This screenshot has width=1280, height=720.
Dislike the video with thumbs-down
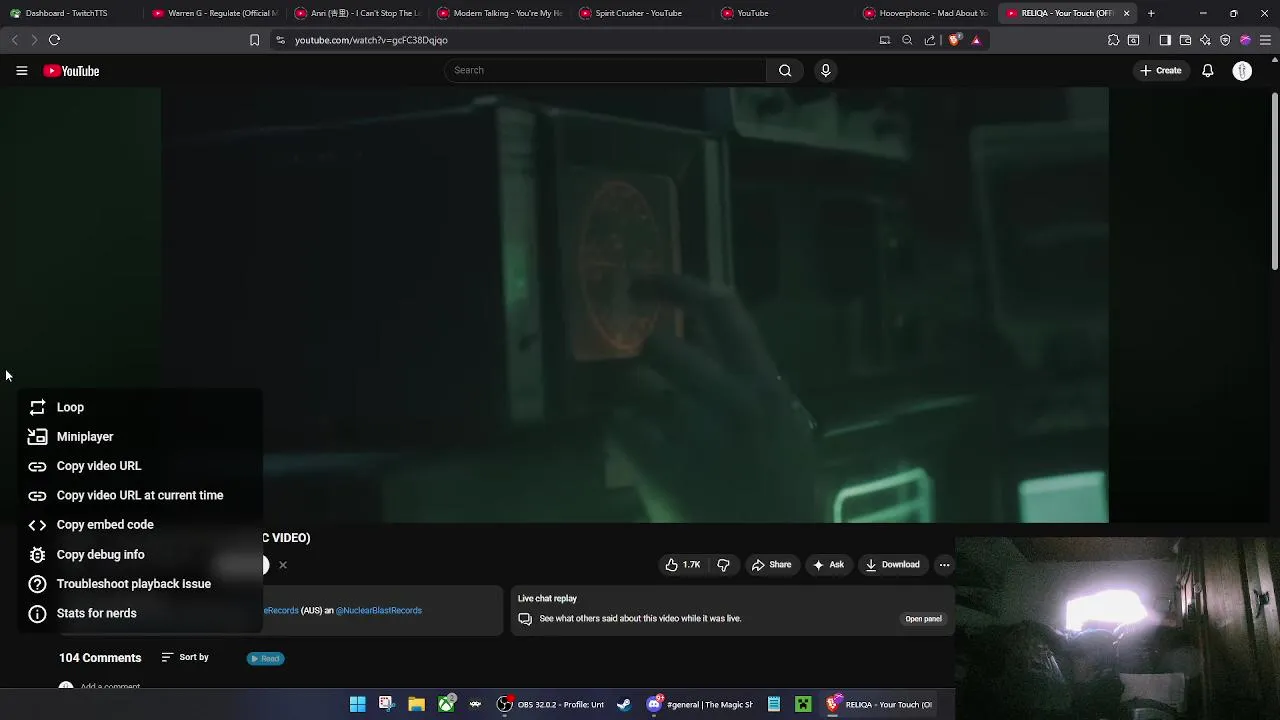click(x=723, y=565)
